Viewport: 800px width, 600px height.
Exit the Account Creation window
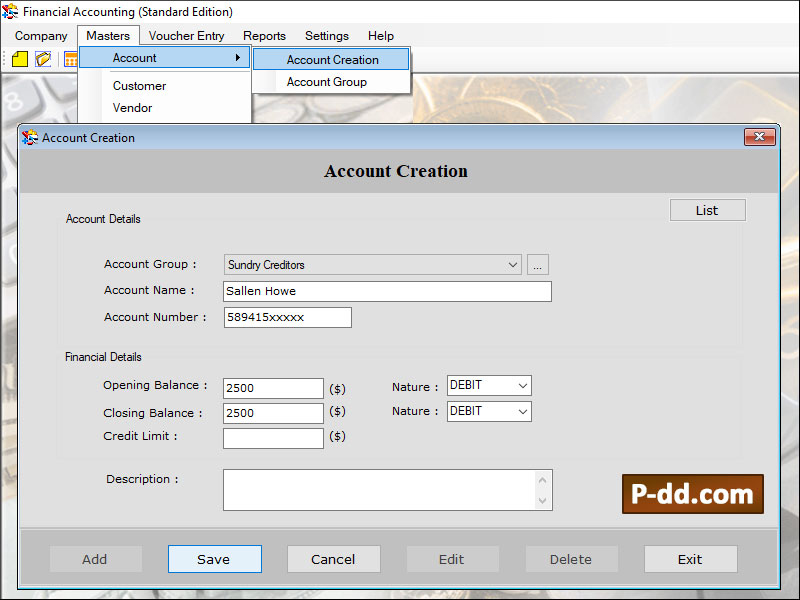[x=690, y=559]
